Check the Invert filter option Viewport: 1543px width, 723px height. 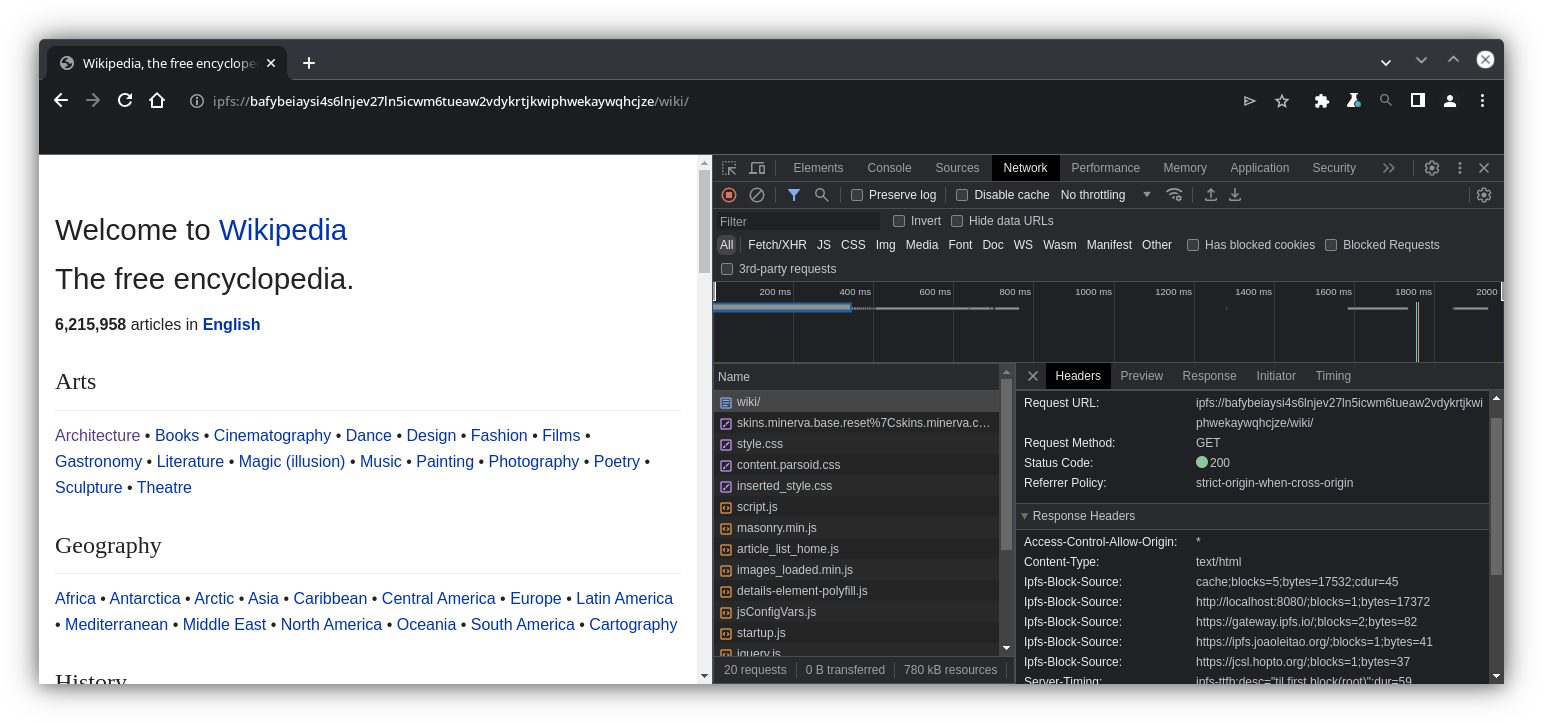pyautogui.click(x=899, y=221)
